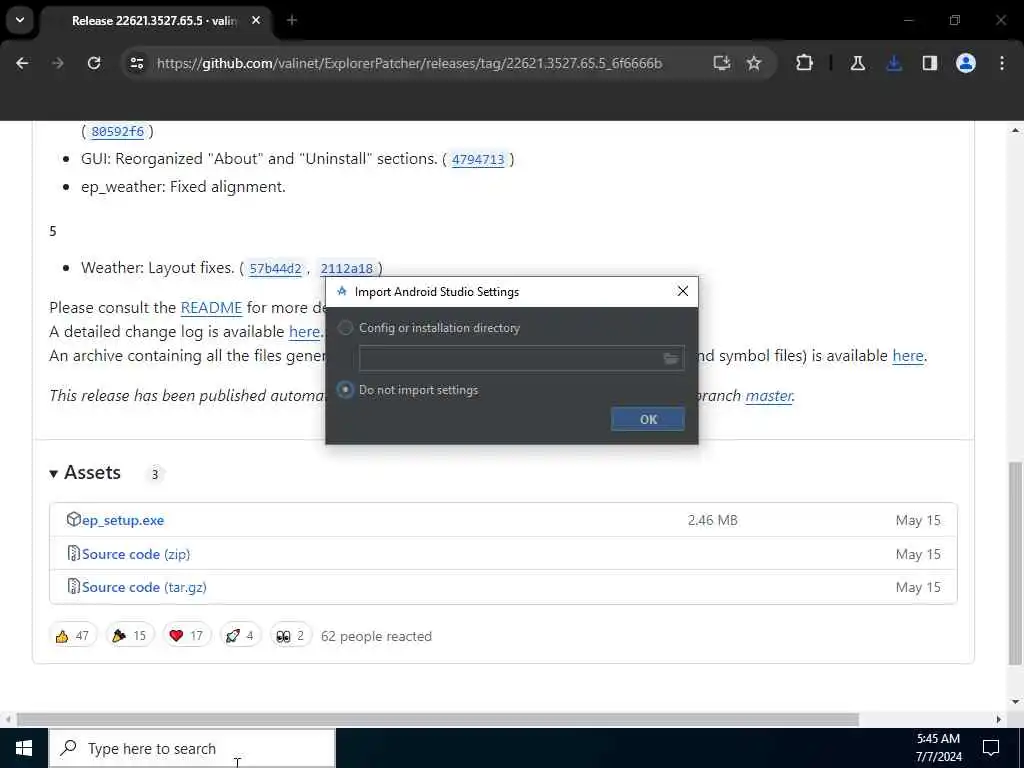The image size is (1024, 768).
Task: Download Source code (tar.gz)
Action: pyautogui.click(x=144, y=587)
